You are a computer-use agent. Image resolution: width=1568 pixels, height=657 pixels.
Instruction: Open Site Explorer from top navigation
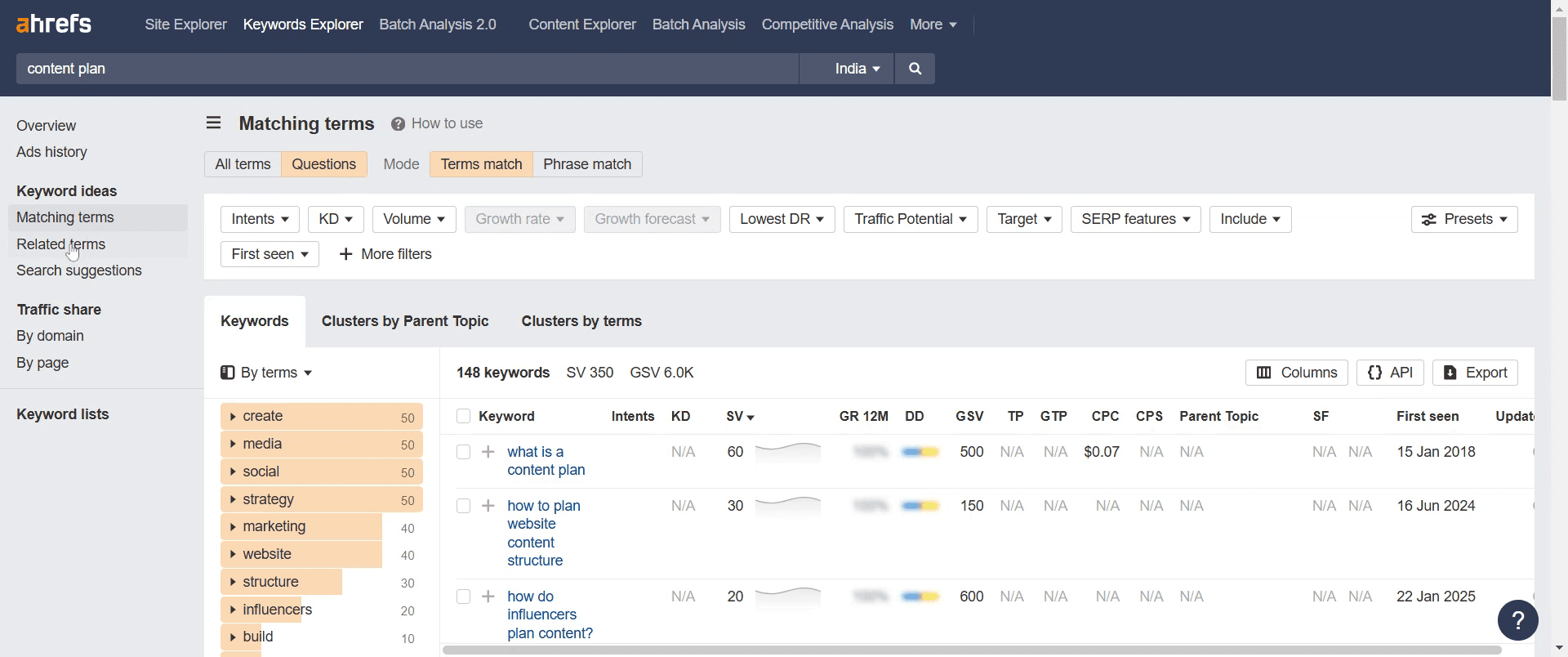(185, 25)
